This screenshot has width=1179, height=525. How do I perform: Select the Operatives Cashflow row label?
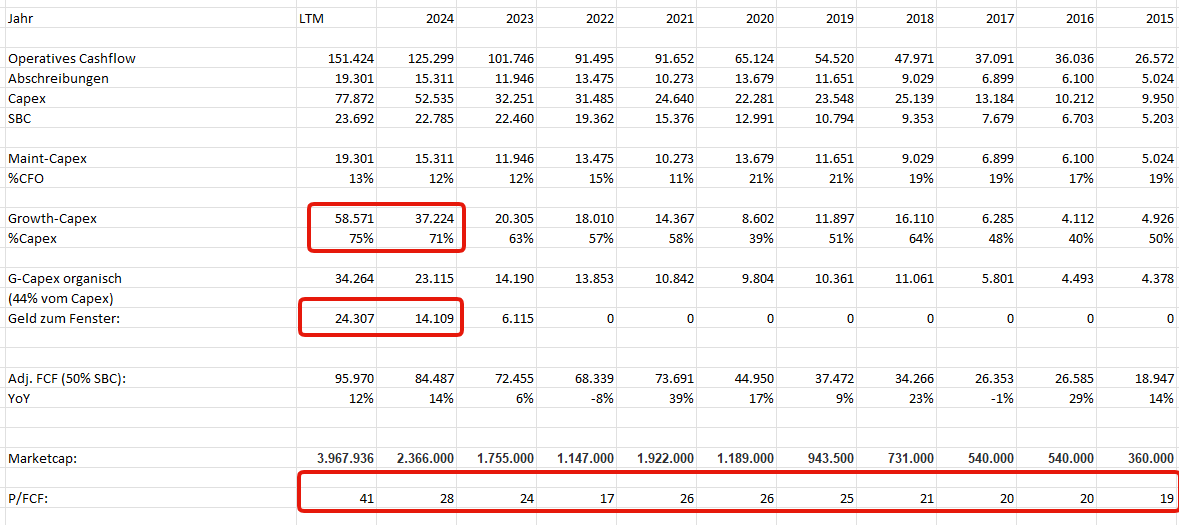(72, 59)
